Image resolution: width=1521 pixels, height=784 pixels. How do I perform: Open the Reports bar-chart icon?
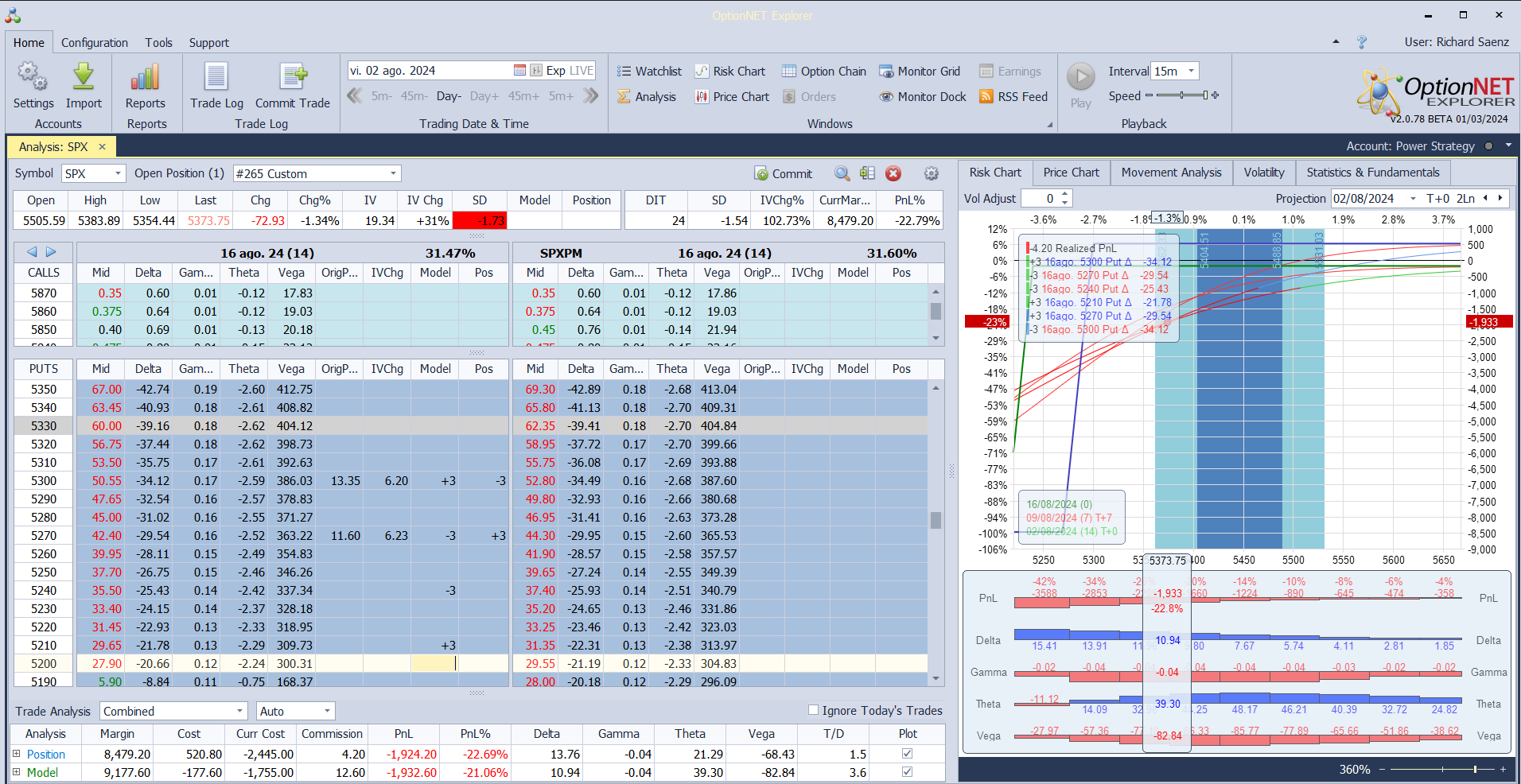(146, 76)
